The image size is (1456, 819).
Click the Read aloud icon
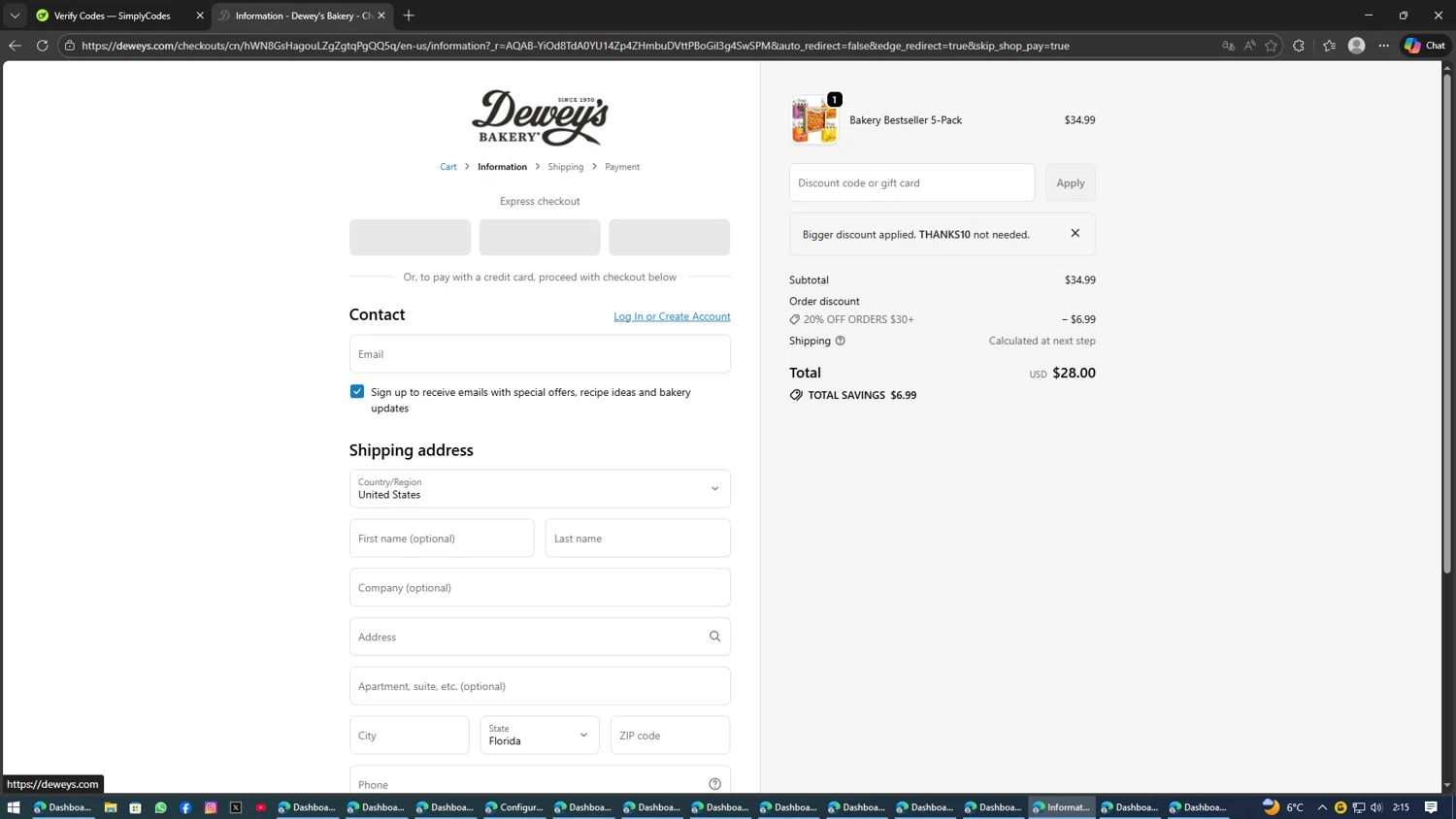click(1249, 46)
